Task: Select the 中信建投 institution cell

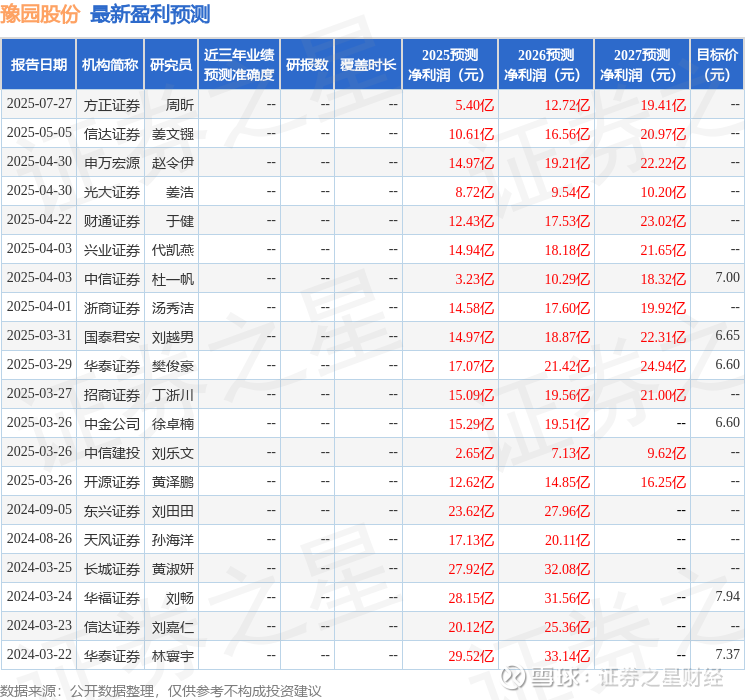Action: [112, 453]
